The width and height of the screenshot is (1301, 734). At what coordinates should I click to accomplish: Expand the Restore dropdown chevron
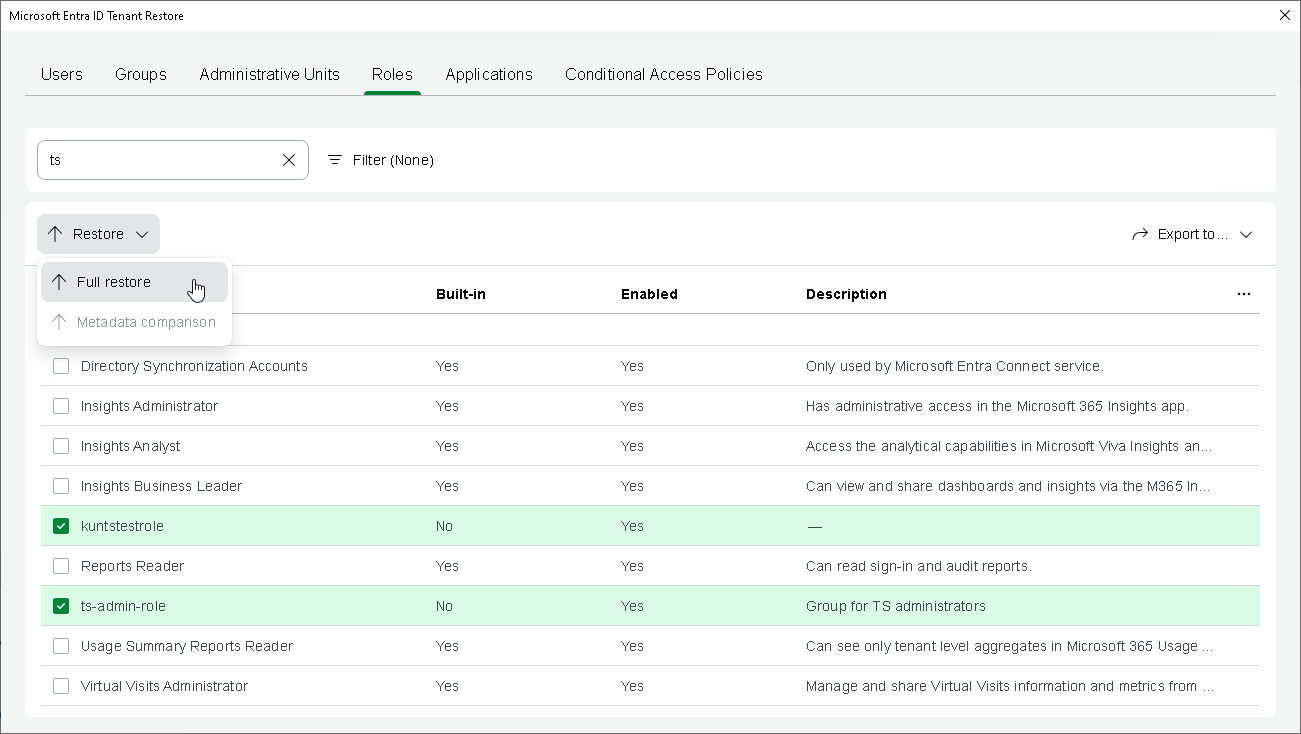coord(142,234)
